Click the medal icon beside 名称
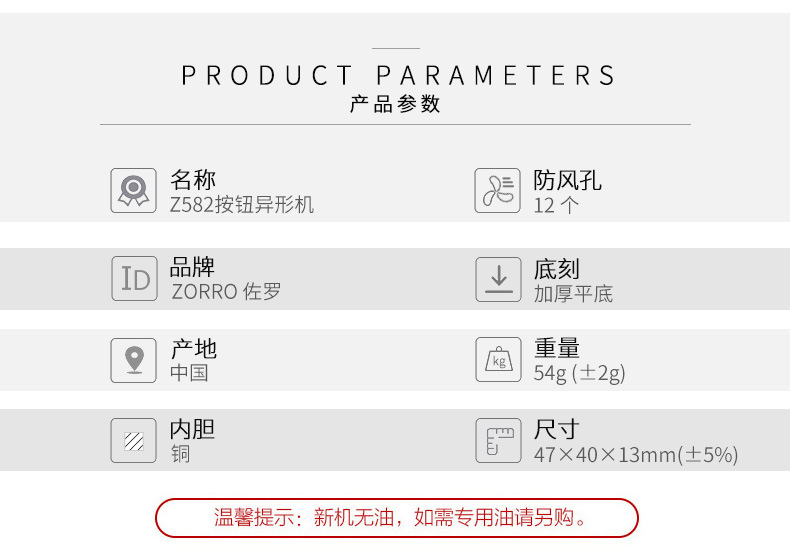The width and height of the screenshot is (790, 558). [x=133, y=190]
